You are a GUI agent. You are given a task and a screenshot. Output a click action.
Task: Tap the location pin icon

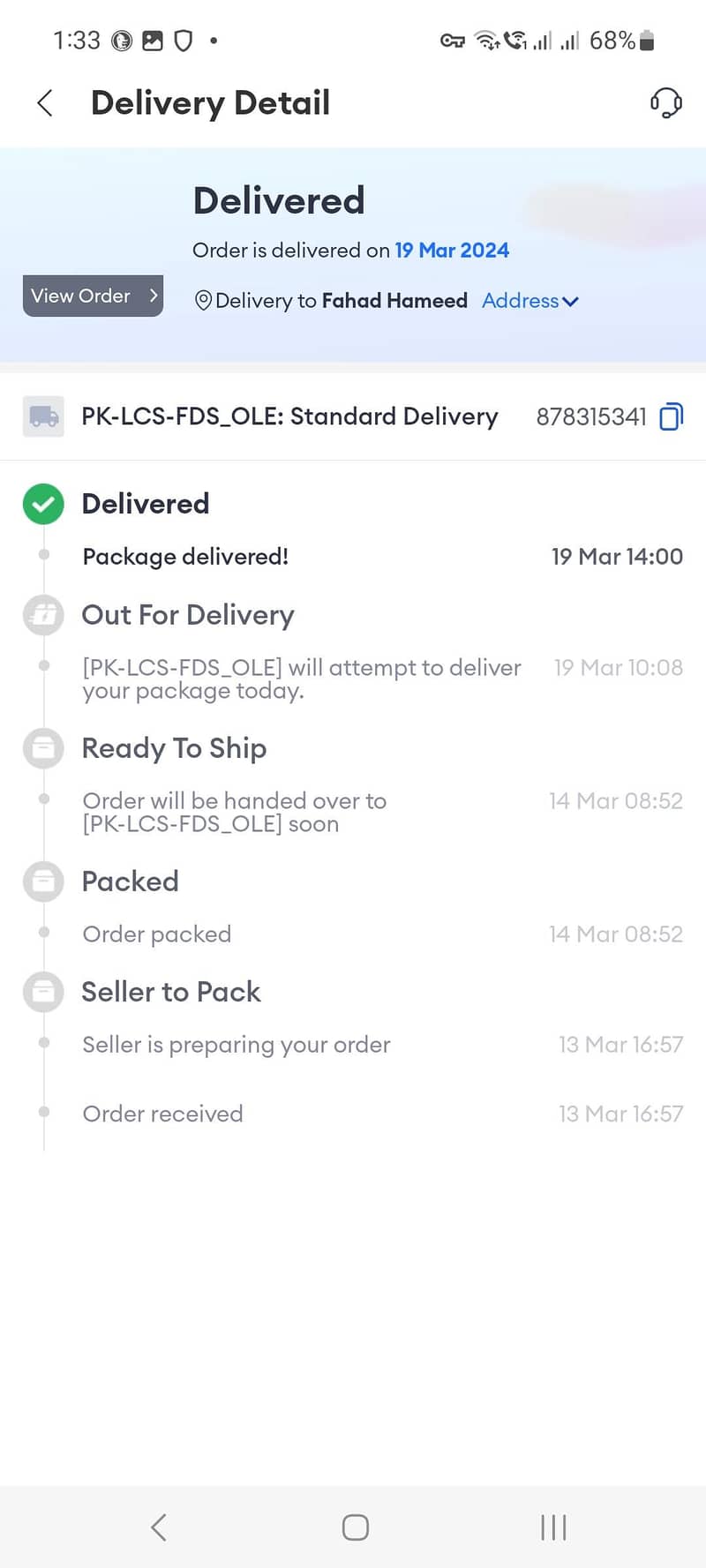tap(203, 301)
